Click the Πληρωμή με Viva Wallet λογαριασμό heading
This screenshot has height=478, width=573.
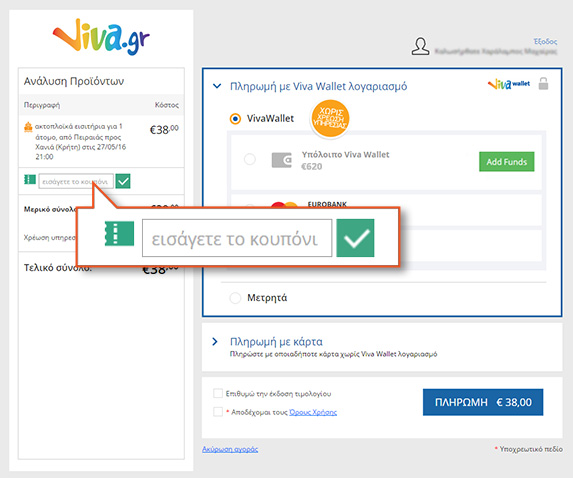[318, 86]
